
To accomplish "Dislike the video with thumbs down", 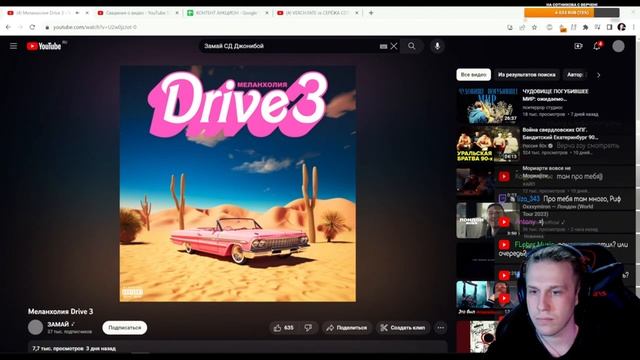I will pos(309,328).
